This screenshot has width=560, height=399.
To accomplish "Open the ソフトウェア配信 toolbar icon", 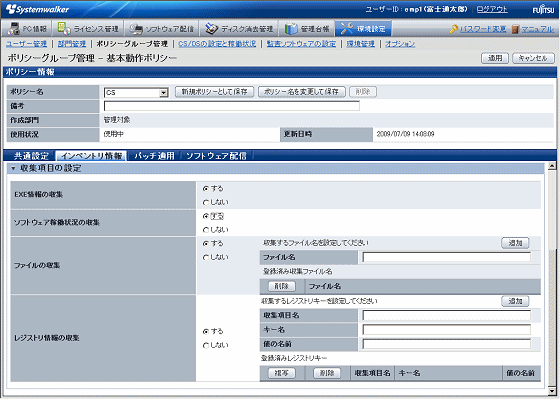I will click(136, 29).
